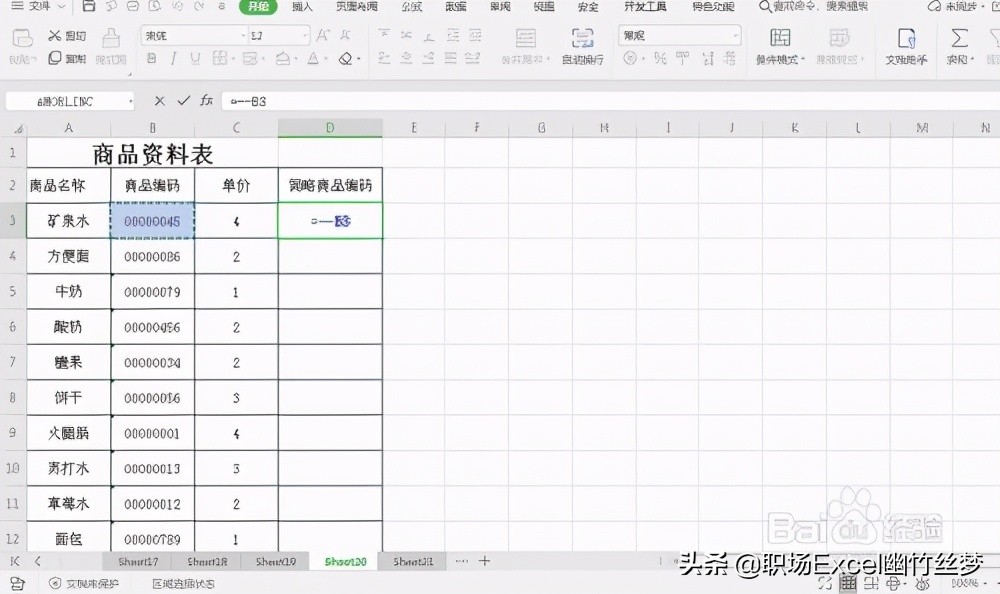
Task: Open the Formulas ribbon tab
Action: [411, 6]
